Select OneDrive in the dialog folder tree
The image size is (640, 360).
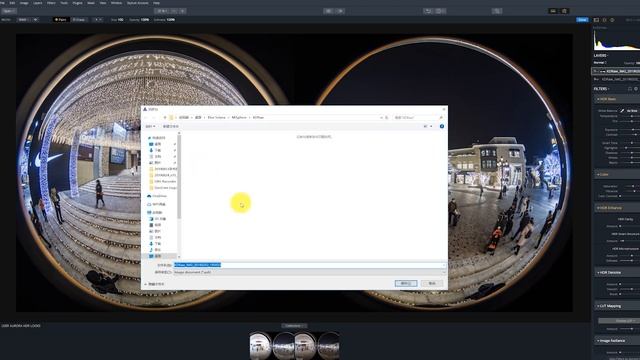pyautogui.click(x=157, y=196)
